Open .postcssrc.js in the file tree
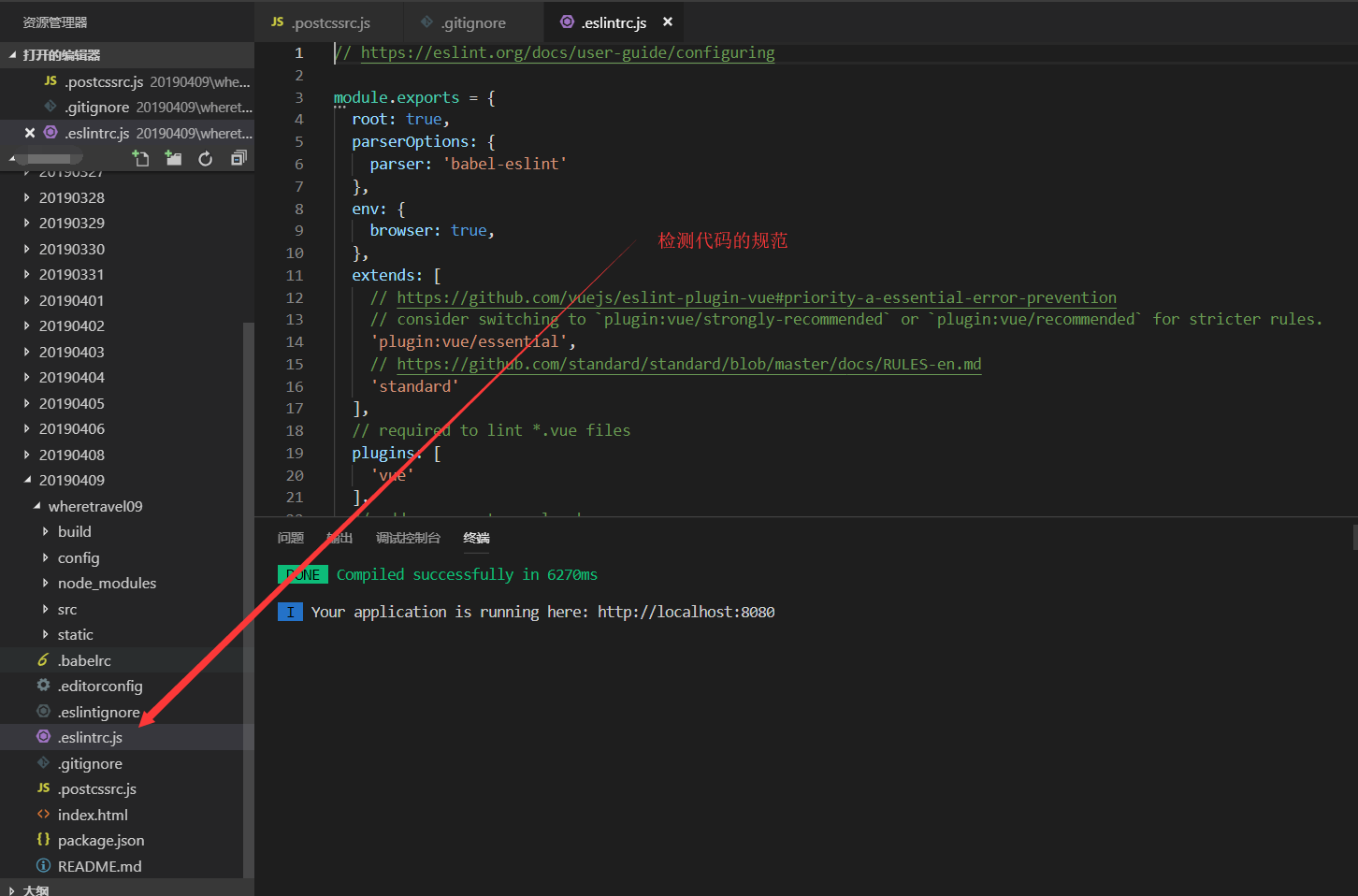The image size is (1358, 896). pyautogui.click(x=127, y=788)
